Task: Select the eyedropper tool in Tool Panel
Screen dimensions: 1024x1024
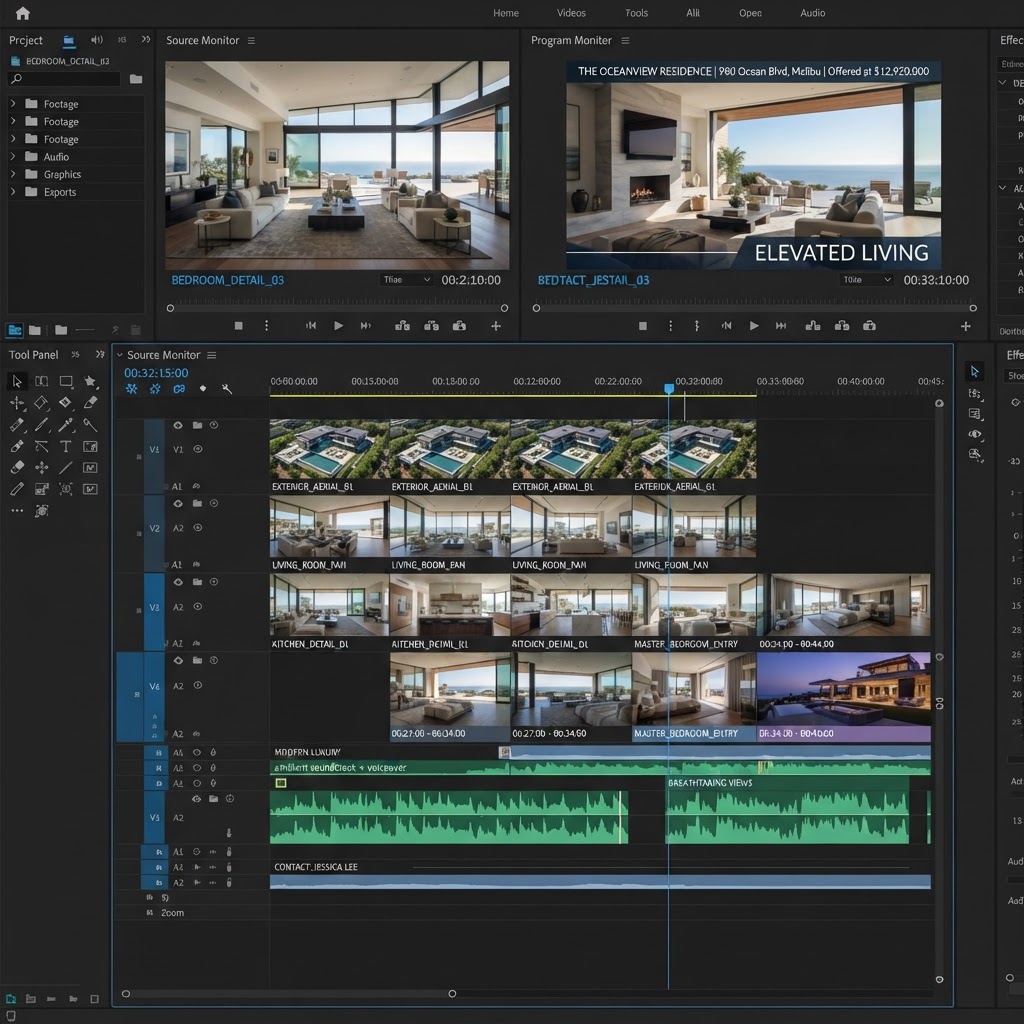Action: tap(65, 425)
